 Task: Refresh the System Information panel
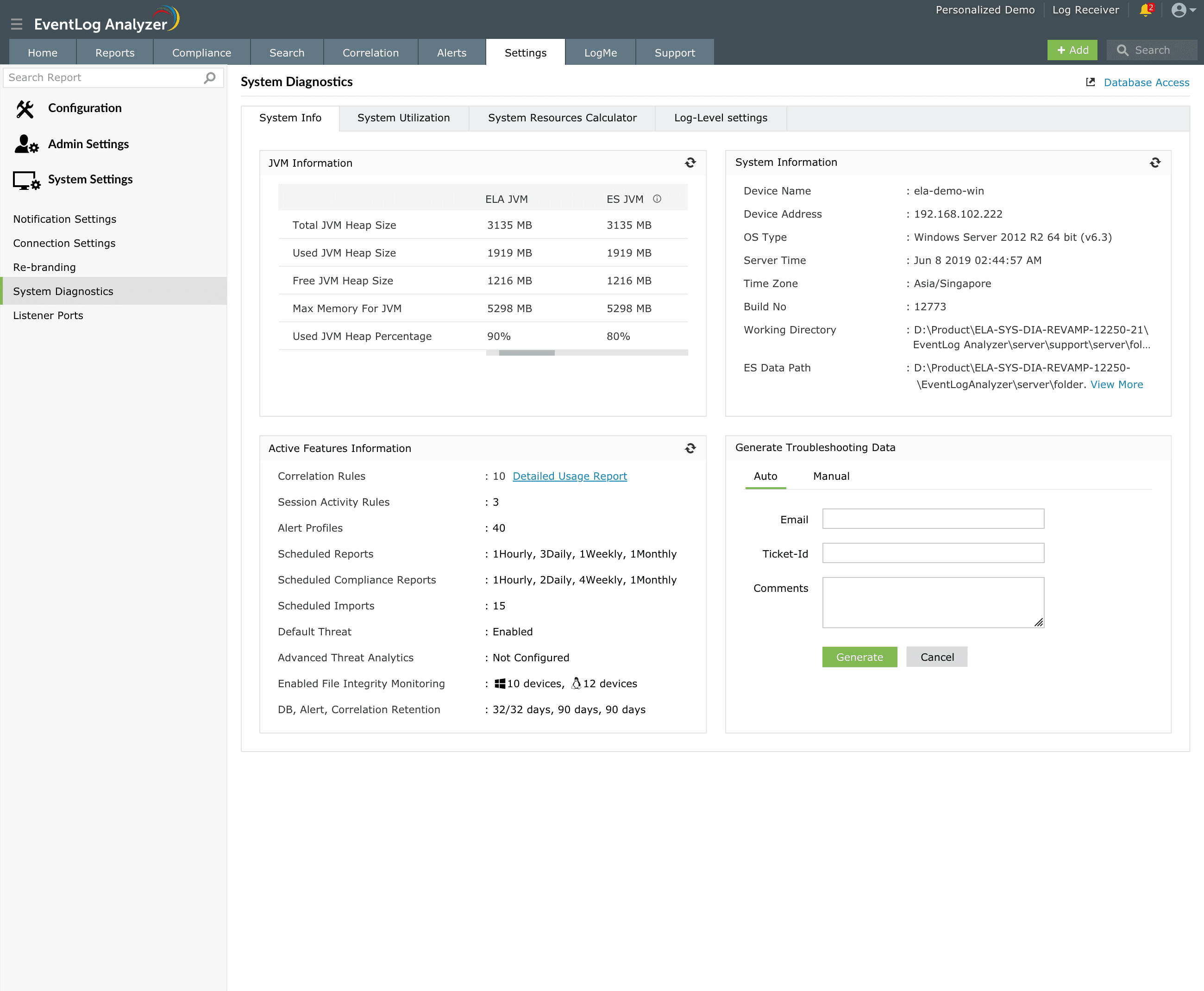coord(1155,163)
